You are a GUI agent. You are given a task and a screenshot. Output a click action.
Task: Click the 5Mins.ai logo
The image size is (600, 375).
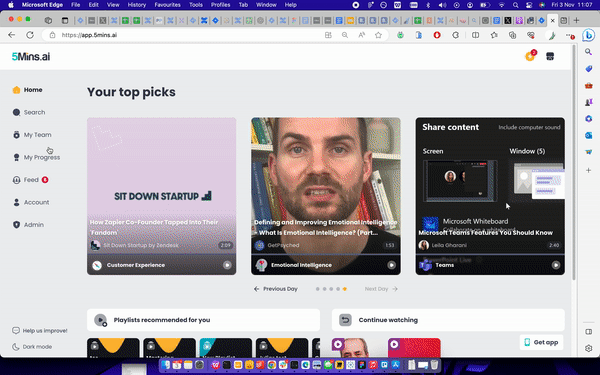[31, 57]
